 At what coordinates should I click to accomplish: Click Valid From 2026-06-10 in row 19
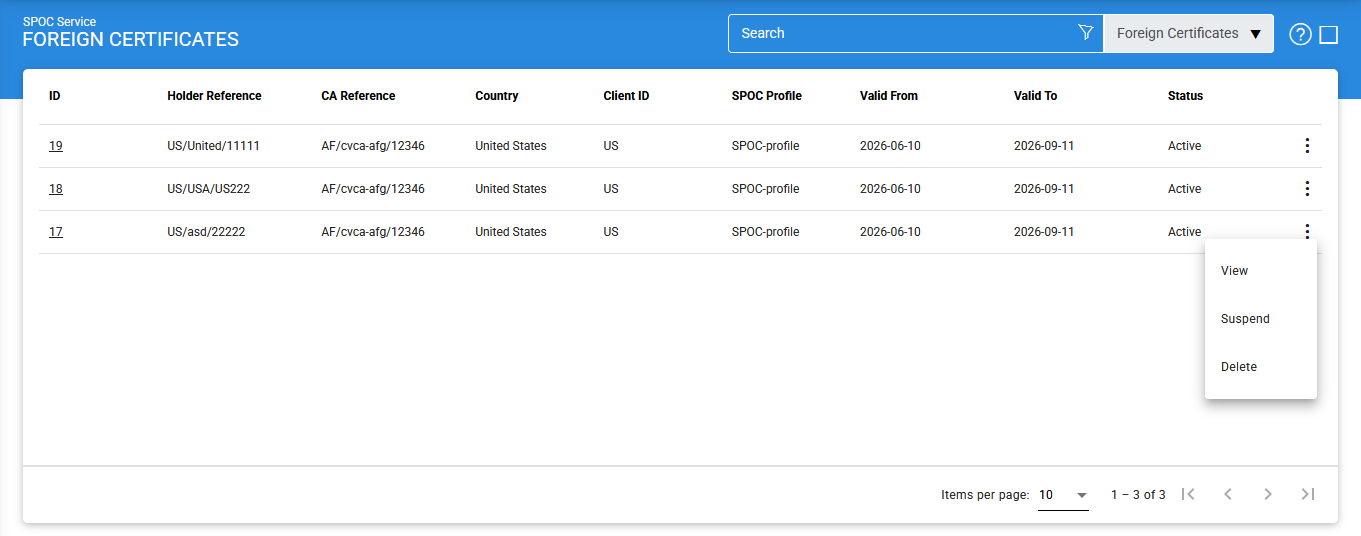(890, 146)
